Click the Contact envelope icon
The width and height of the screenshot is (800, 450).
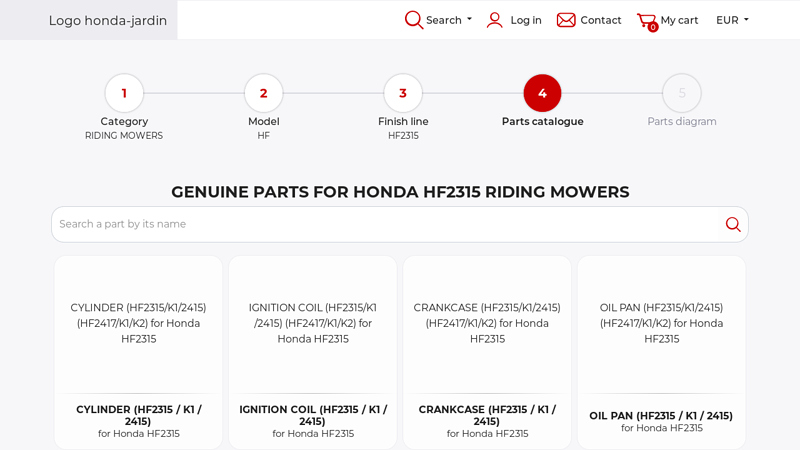(566, 20)
